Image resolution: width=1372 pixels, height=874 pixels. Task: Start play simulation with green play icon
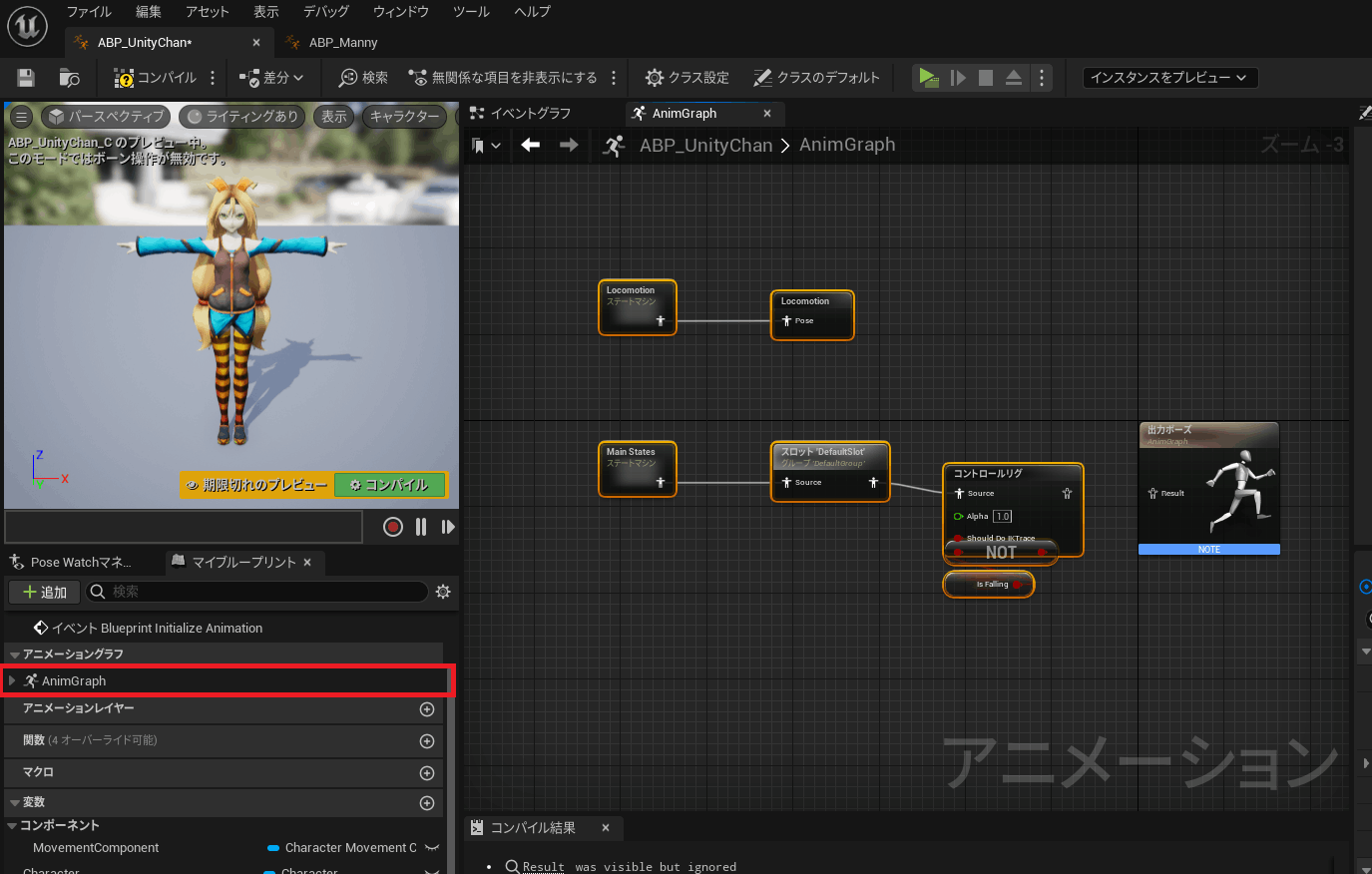pyautogui.click(x=929, y=78)
